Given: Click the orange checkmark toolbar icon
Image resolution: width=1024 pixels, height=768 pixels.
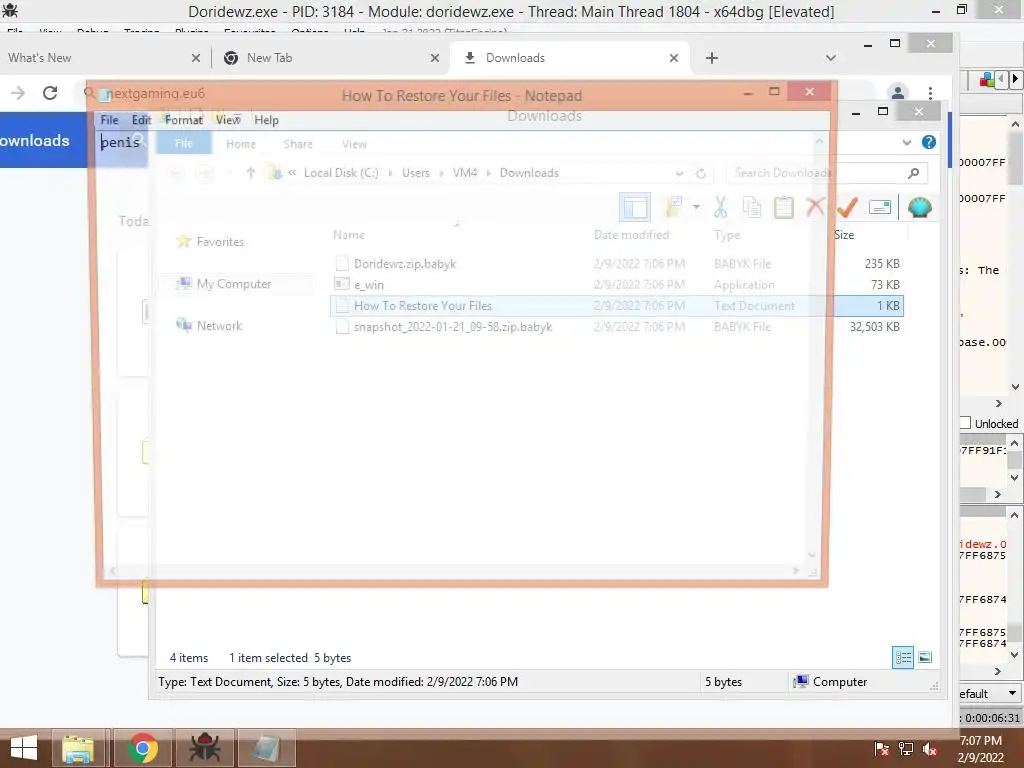Looking at the screenshot, I should coord(847,207).
